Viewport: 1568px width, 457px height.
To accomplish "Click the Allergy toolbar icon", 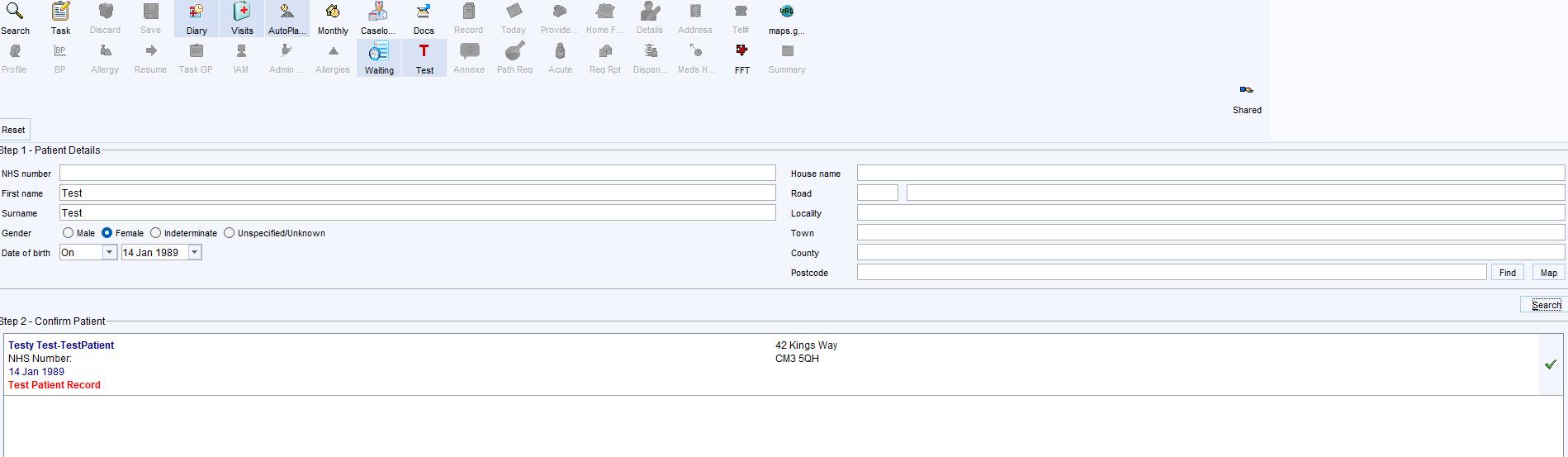I will (x=106, y=59).
